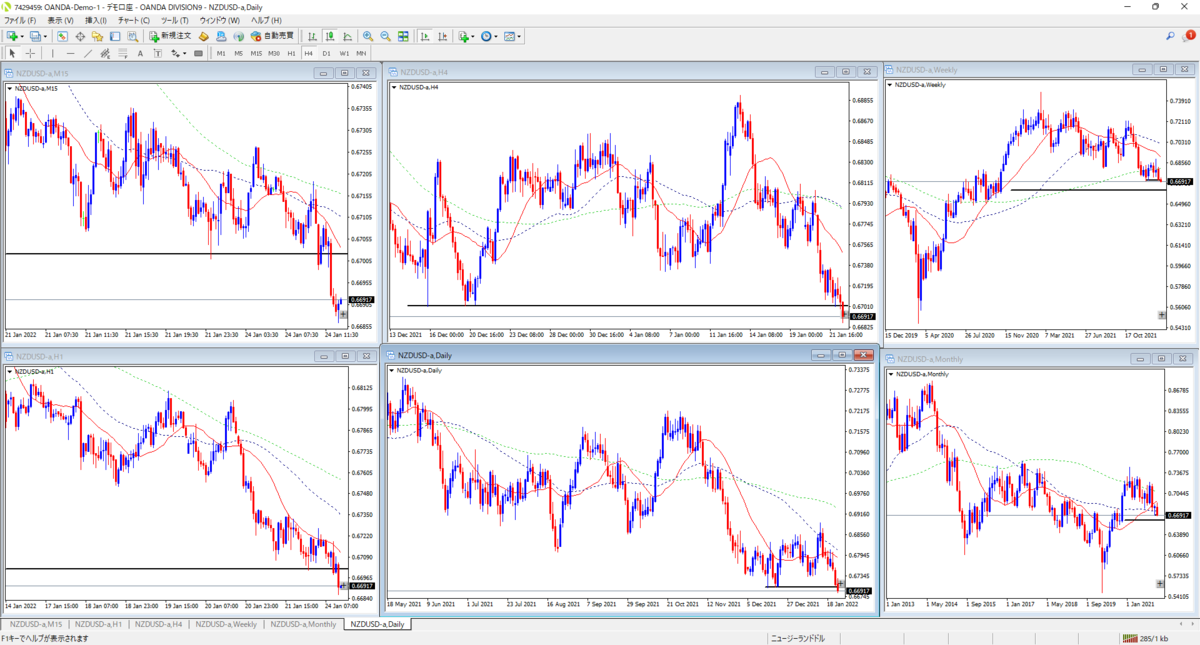Switch chart to bar chart style
The width and height of the screenshot is (1200, 645).
[311, 36]
